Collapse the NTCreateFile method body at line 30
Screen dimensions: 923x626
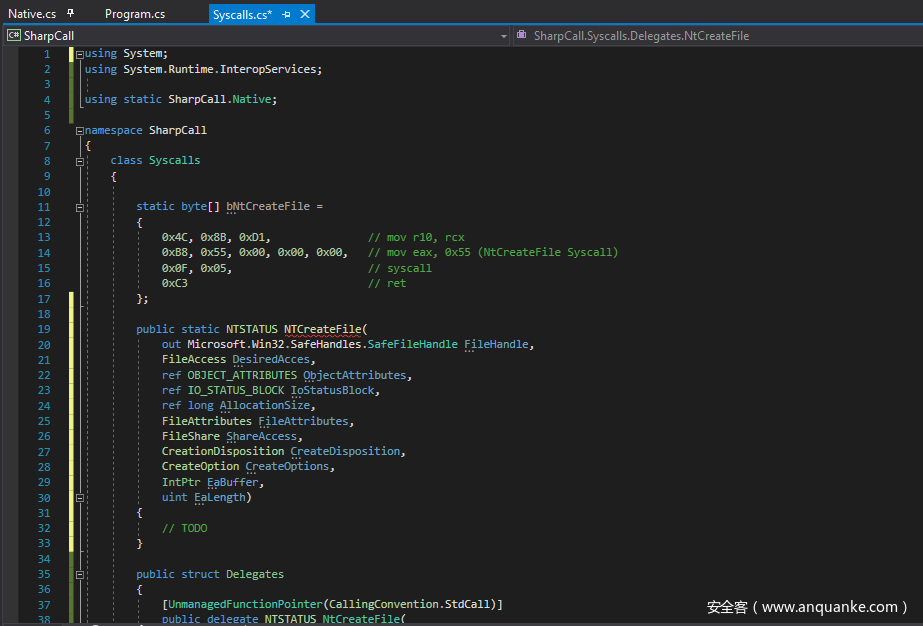click(79, 497)
